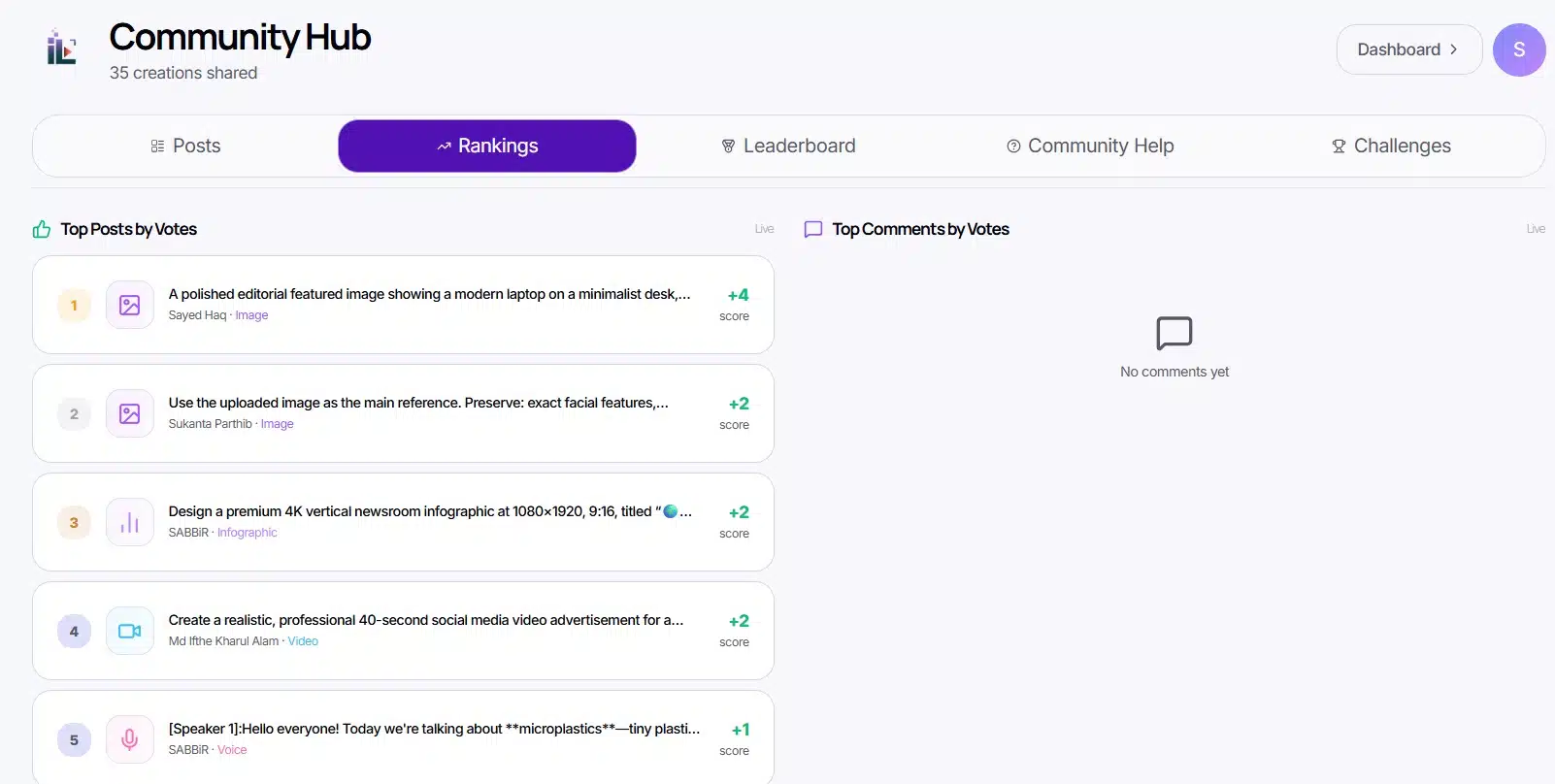Click the microphone icon on microplastics post

130,739
